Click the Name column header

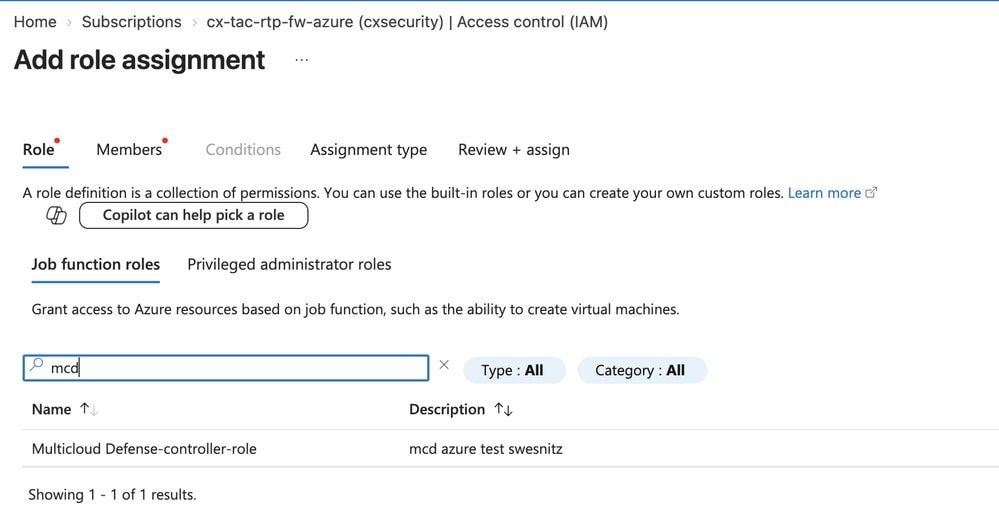pyautogui.click(x=52, y=410)
